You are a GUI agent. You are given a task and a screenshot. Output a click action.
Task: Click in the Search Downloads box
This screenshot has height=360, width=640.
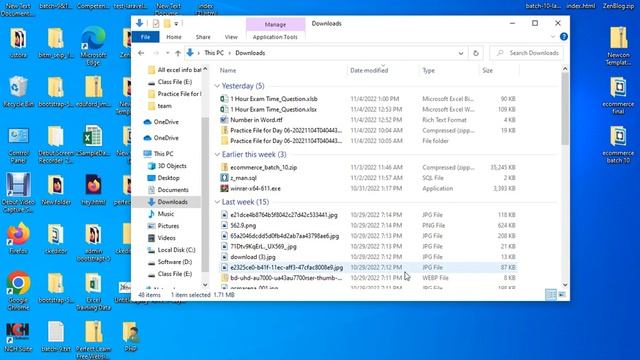click(527, 53)
